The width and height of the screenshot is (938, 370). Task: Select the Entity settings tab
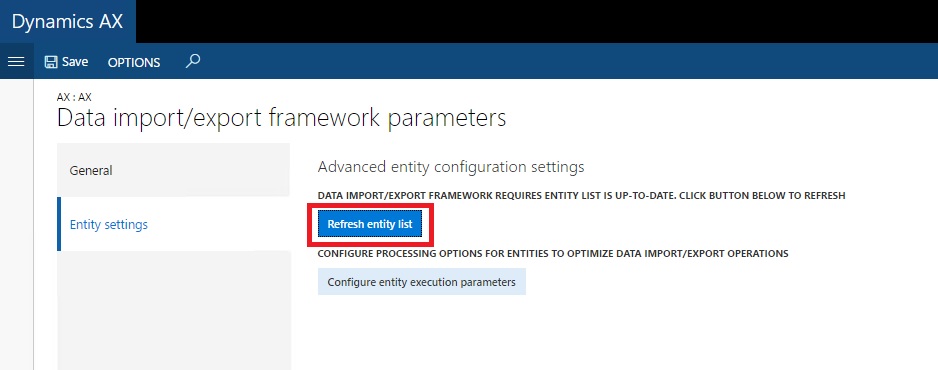[173, 224]
